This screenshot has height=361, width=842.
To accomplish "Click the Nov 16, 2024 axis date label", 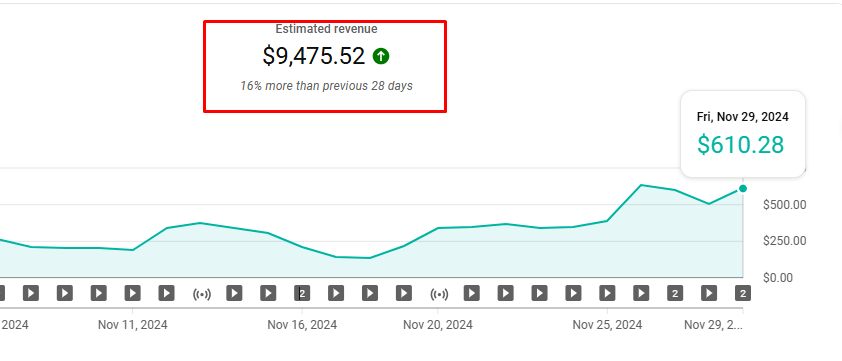I will (302, 325).
